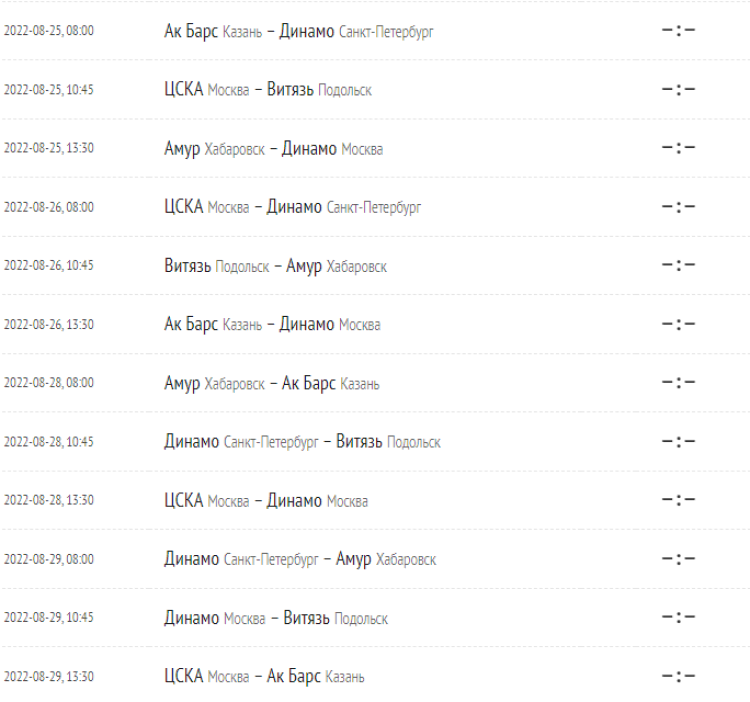Open the ЦСКА Москва – Динамо Санкт-Петербург match

pos(292,207)
